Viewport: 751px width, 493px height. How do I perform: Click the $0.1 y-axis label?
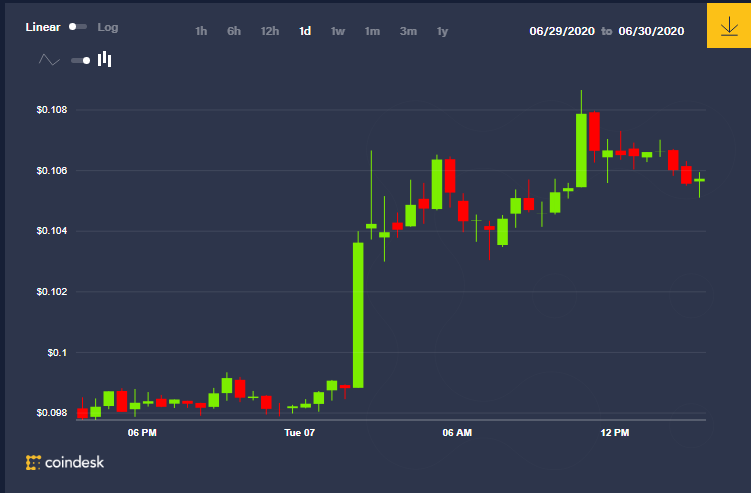57,353
